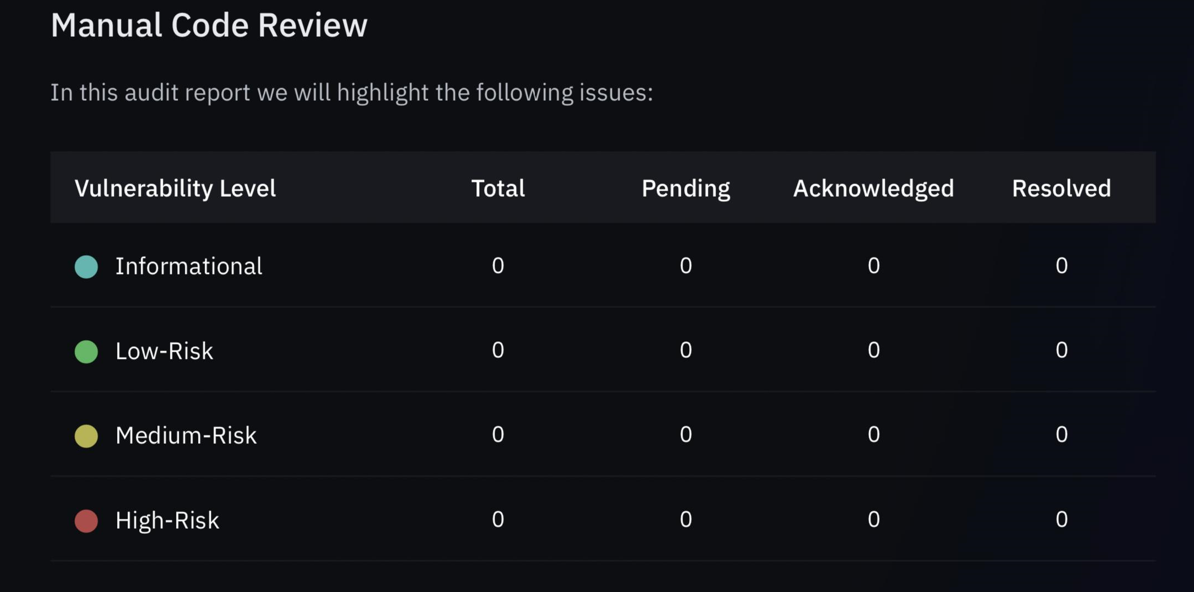Click the Low-Risk row label
The height and width of the screenshot is (592, 1194).
164,351
